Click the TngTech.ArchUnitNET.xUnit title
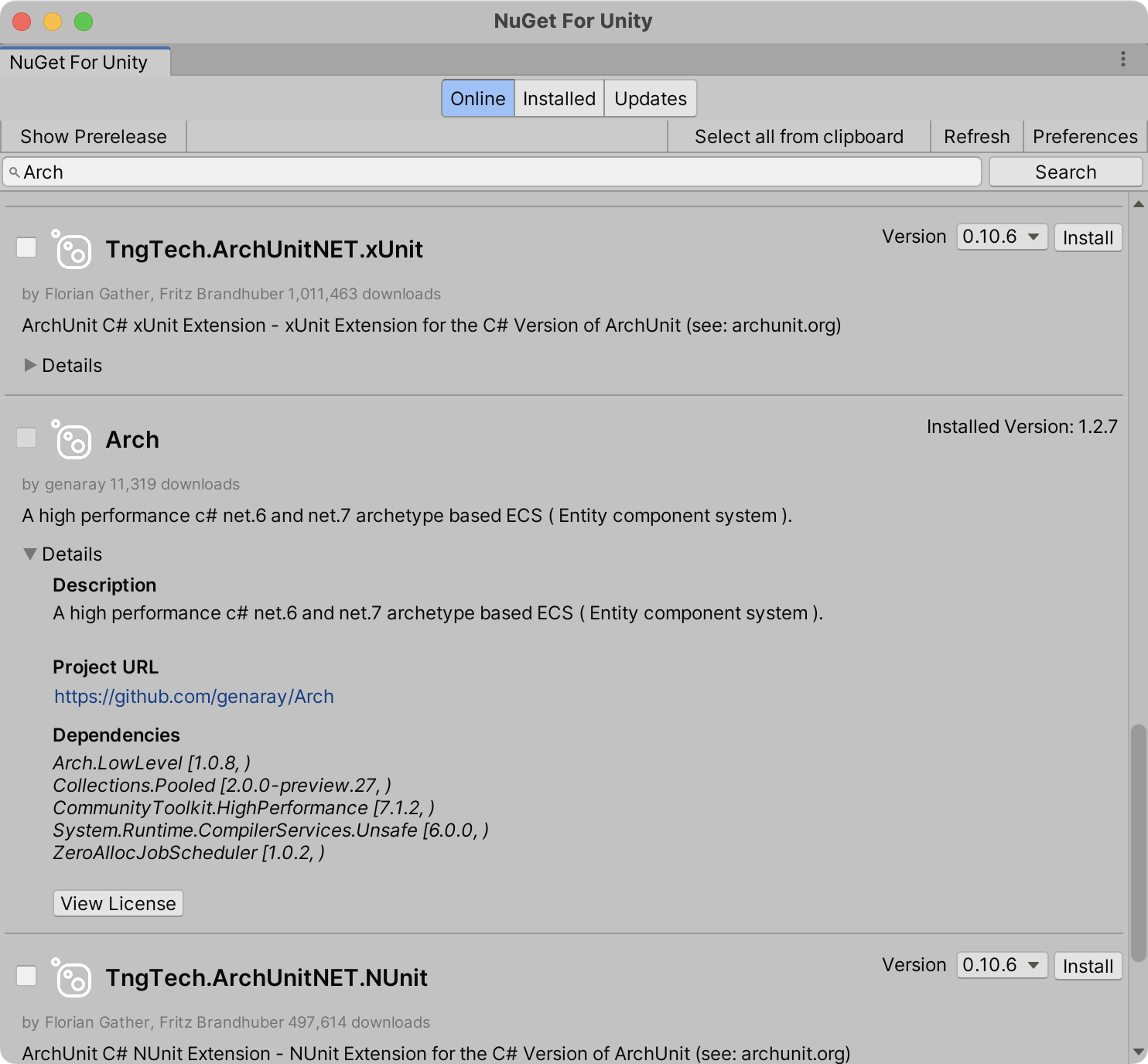The image size is (1148, 1064). [264, 249]
